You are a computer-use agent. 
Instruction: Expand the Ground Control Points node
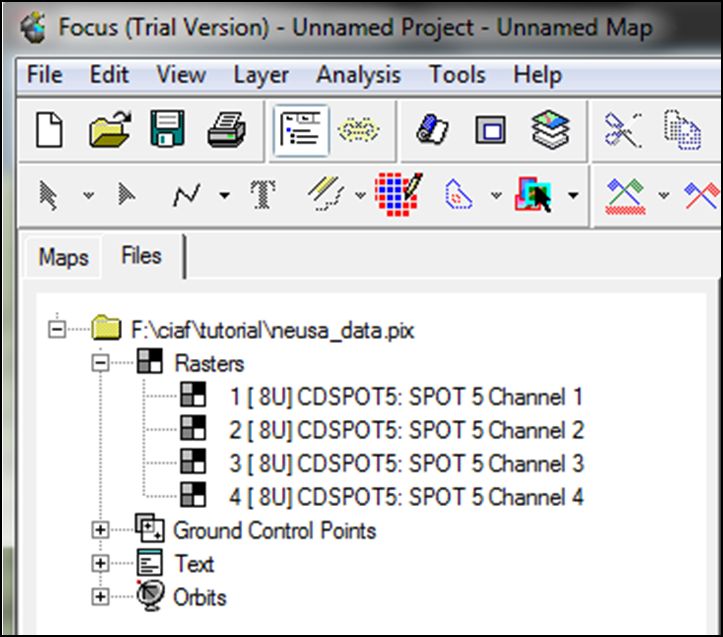point(100,530)
